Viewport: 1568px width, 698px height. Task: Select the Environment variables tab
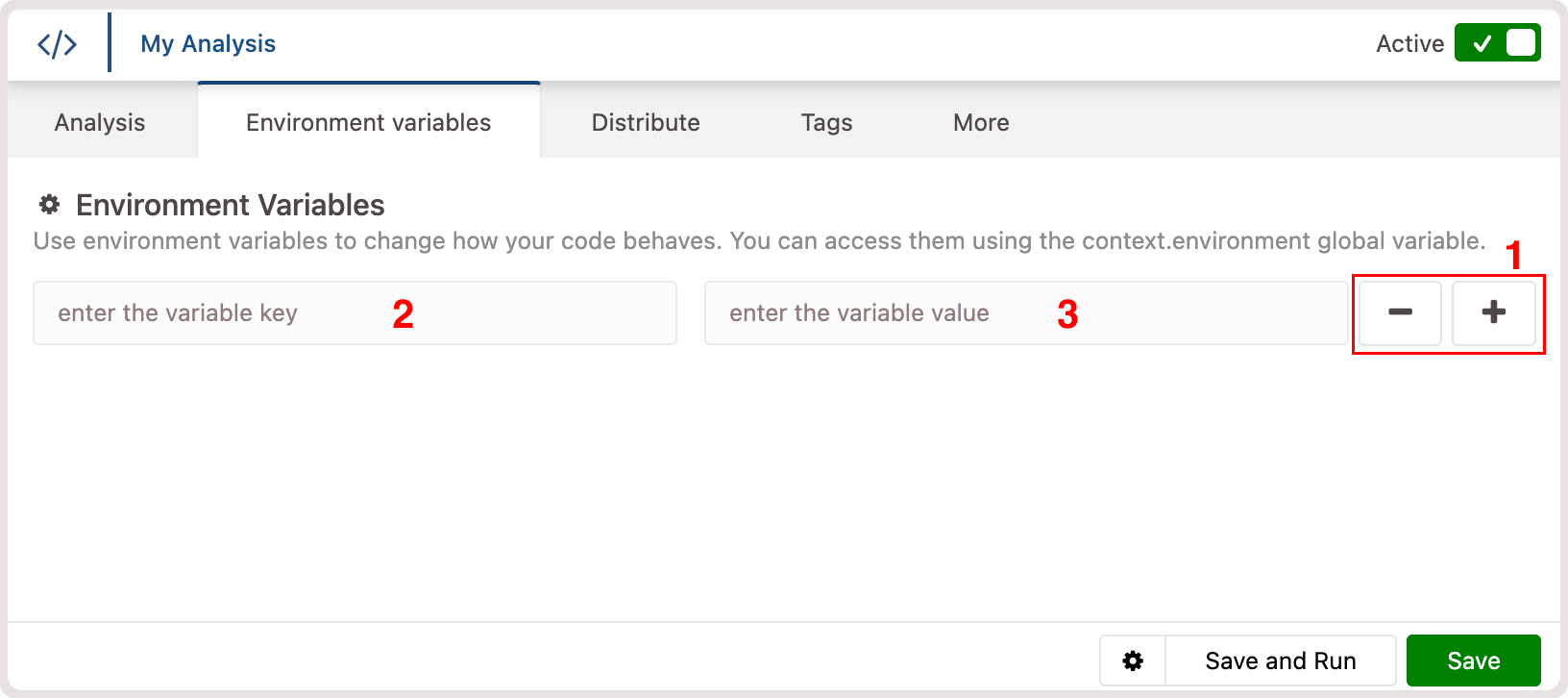pos(369,122)
